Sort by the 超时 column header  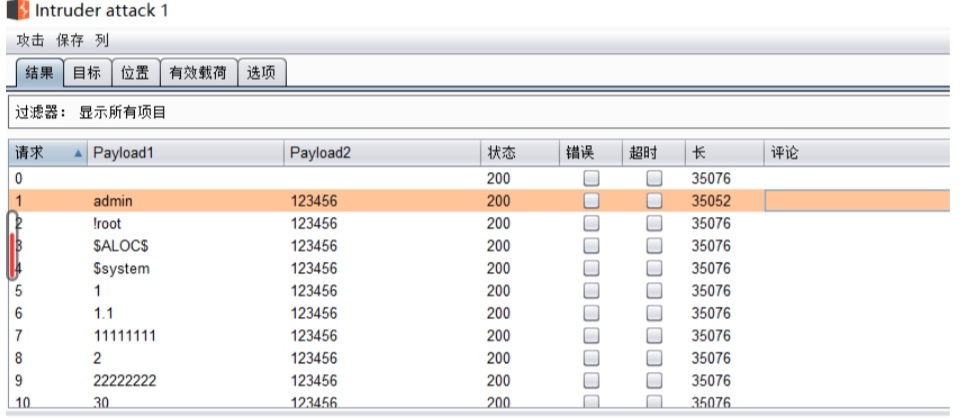coord(654,153)
